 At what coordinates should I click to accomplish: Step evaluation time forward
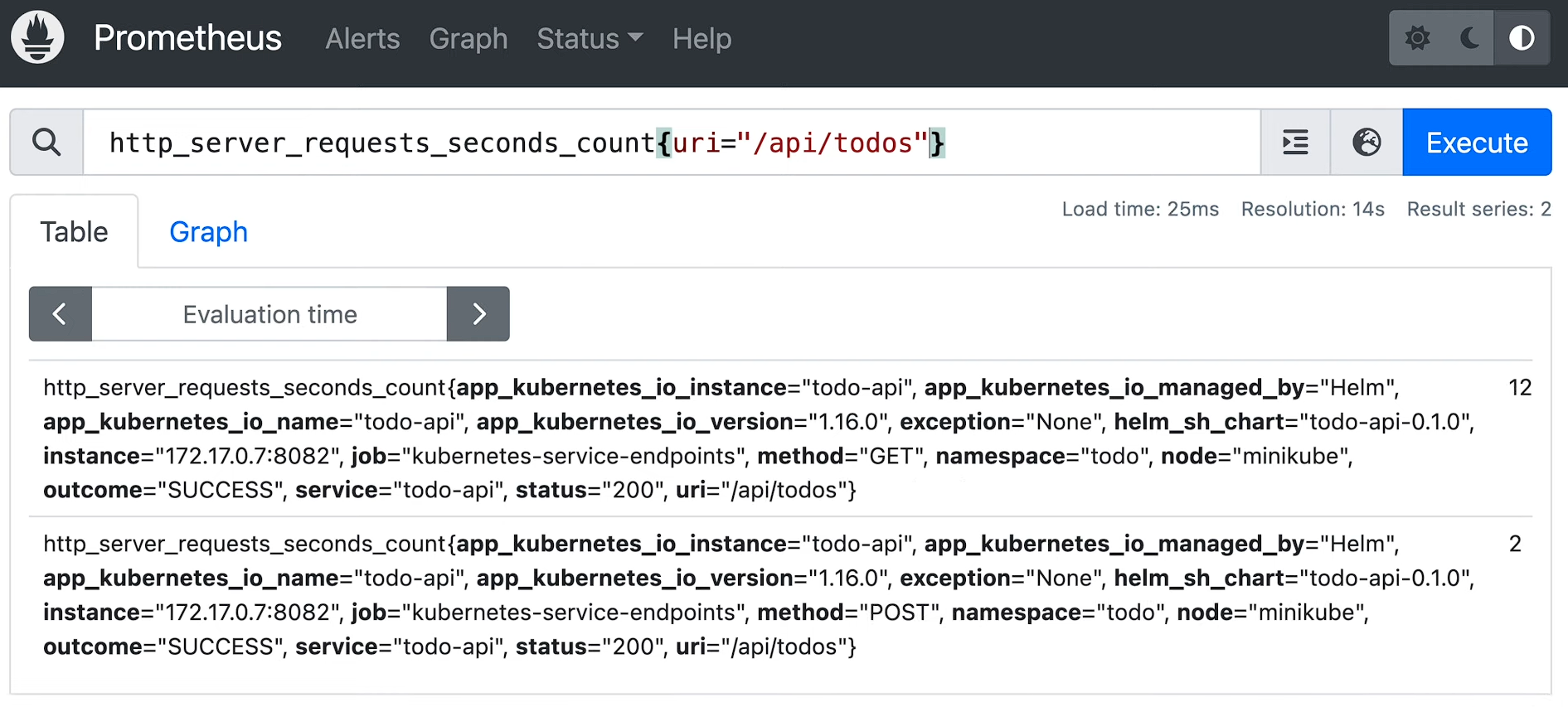point(478,314)
